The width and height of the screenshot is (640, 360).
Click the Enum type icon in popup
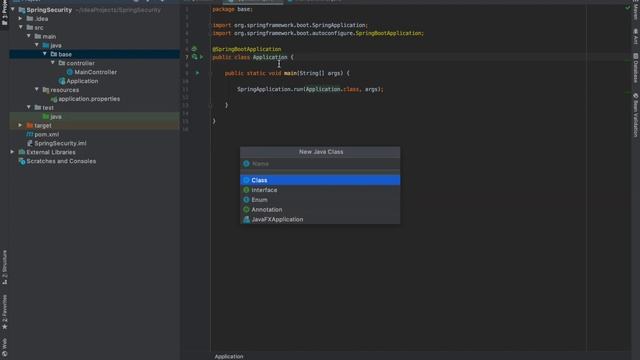(x=246, y=200)
